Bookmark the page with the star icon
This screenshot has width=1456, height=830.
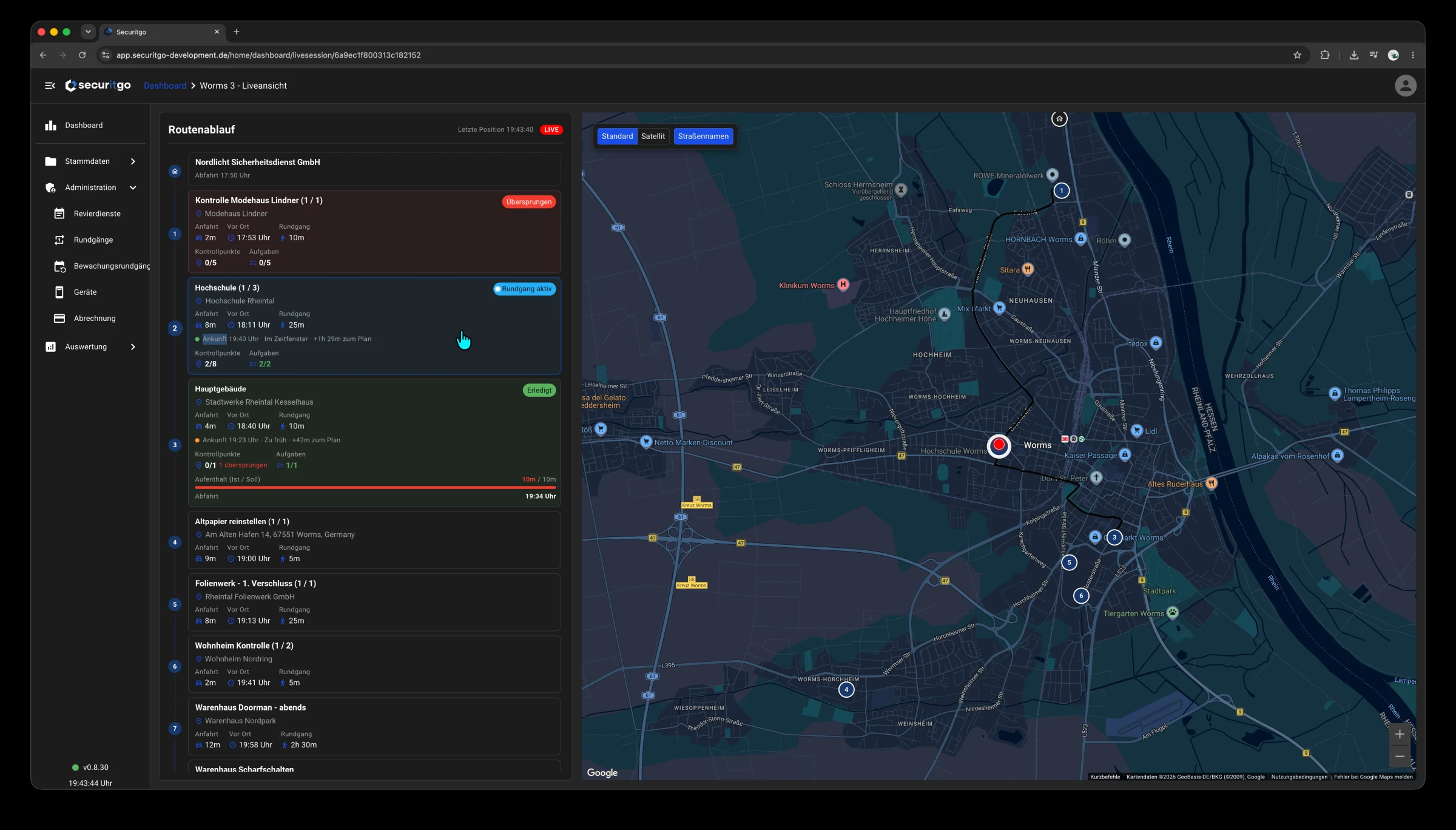(x=1297, y=55)
